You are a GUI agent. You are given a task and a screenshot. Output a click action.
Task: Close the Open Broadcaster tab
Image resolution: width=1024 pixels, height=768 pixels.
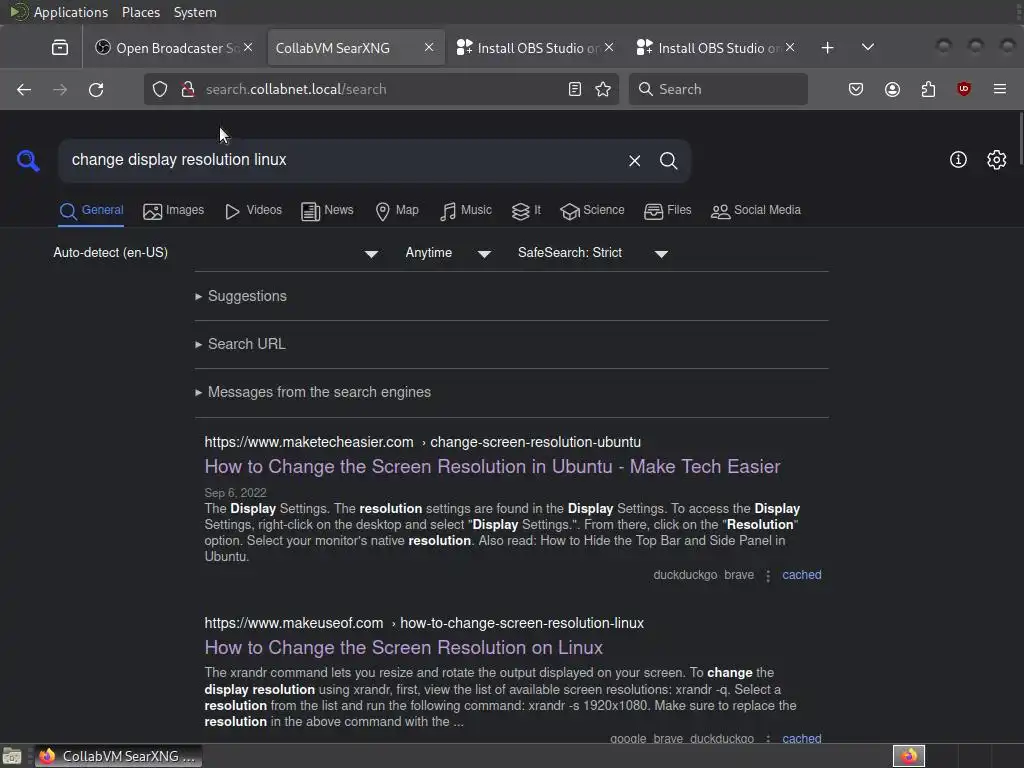pos(248,48)
